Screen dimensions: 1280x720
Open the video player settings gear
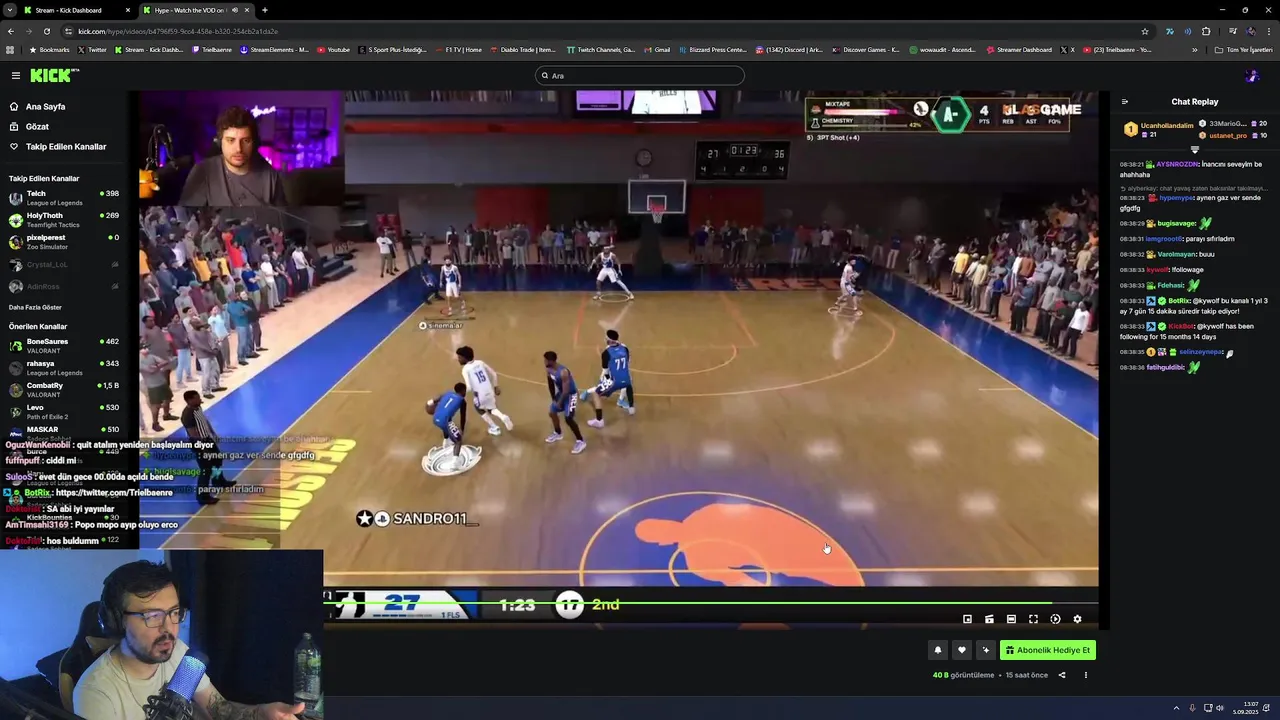[x=1077, y=619]
